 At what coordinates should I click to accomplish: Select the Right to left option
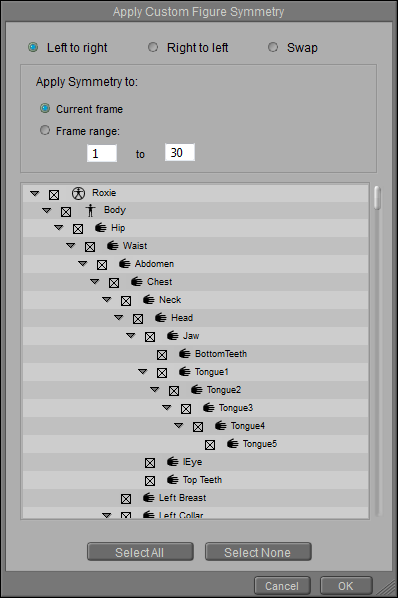click(153, 47)
